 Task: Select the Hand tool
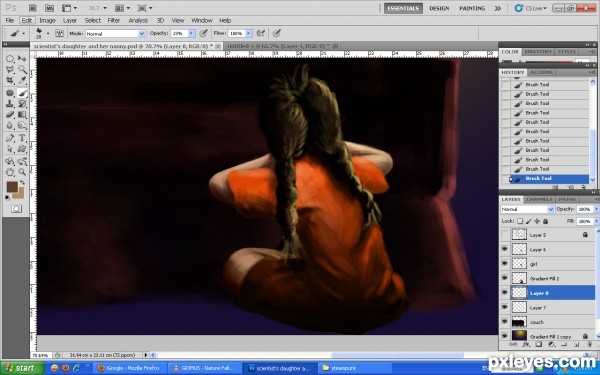[10, 172]
